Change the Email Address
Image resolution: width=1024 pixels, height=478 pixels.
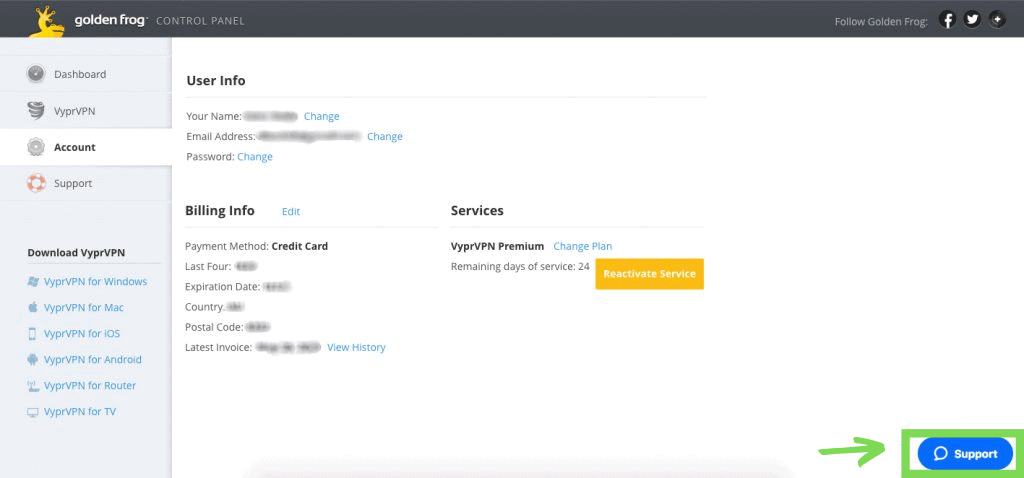tap(385, 136)
